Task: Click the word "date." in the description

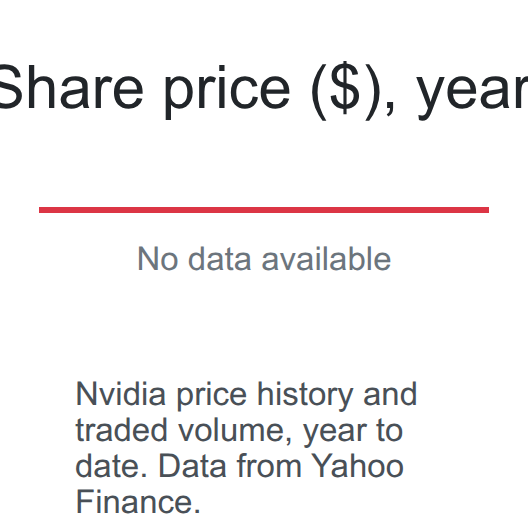Action: tap(111, 466)
